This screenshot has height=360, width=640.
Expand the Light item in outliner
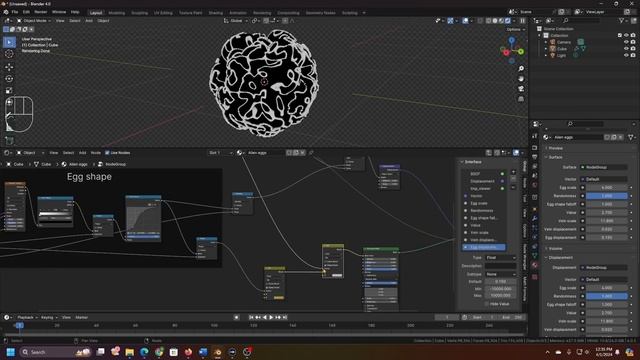(x=546, y=55)
